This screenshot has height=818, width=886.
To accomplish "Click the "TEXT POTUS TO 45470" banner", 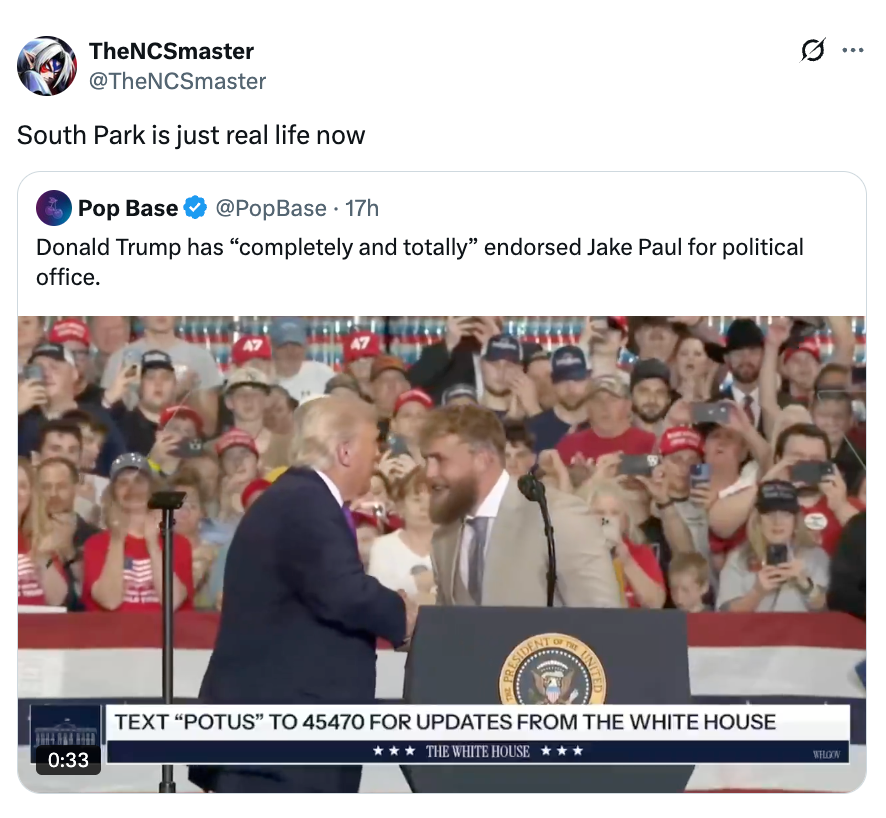I will [445, 721].
